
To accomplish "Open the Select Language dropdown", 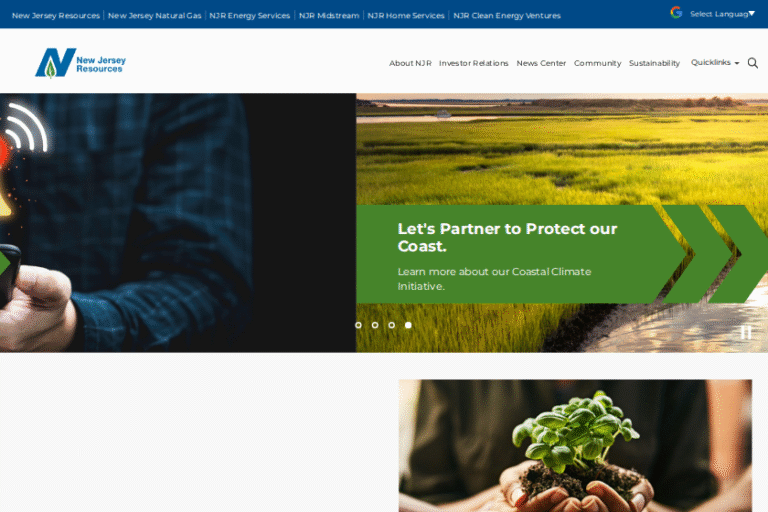I will [x=722, y=14].
